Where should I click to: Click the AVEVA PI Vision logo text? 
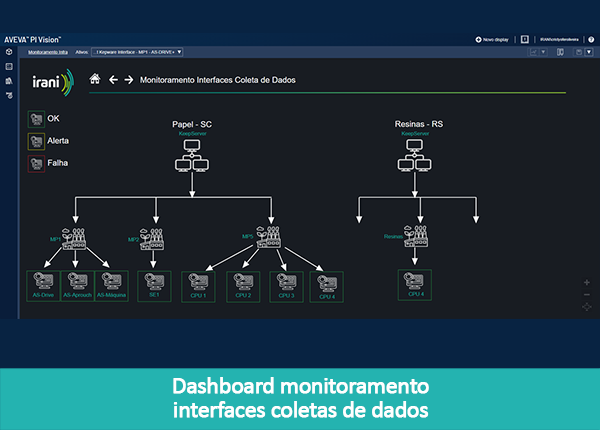click(x=33, y=40)
